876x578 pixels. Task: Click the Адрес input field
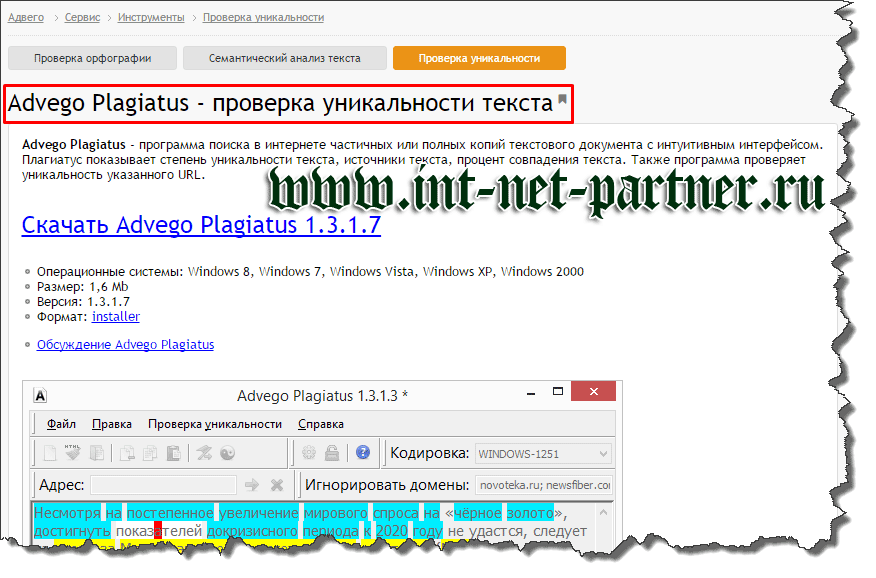point(163,485)
